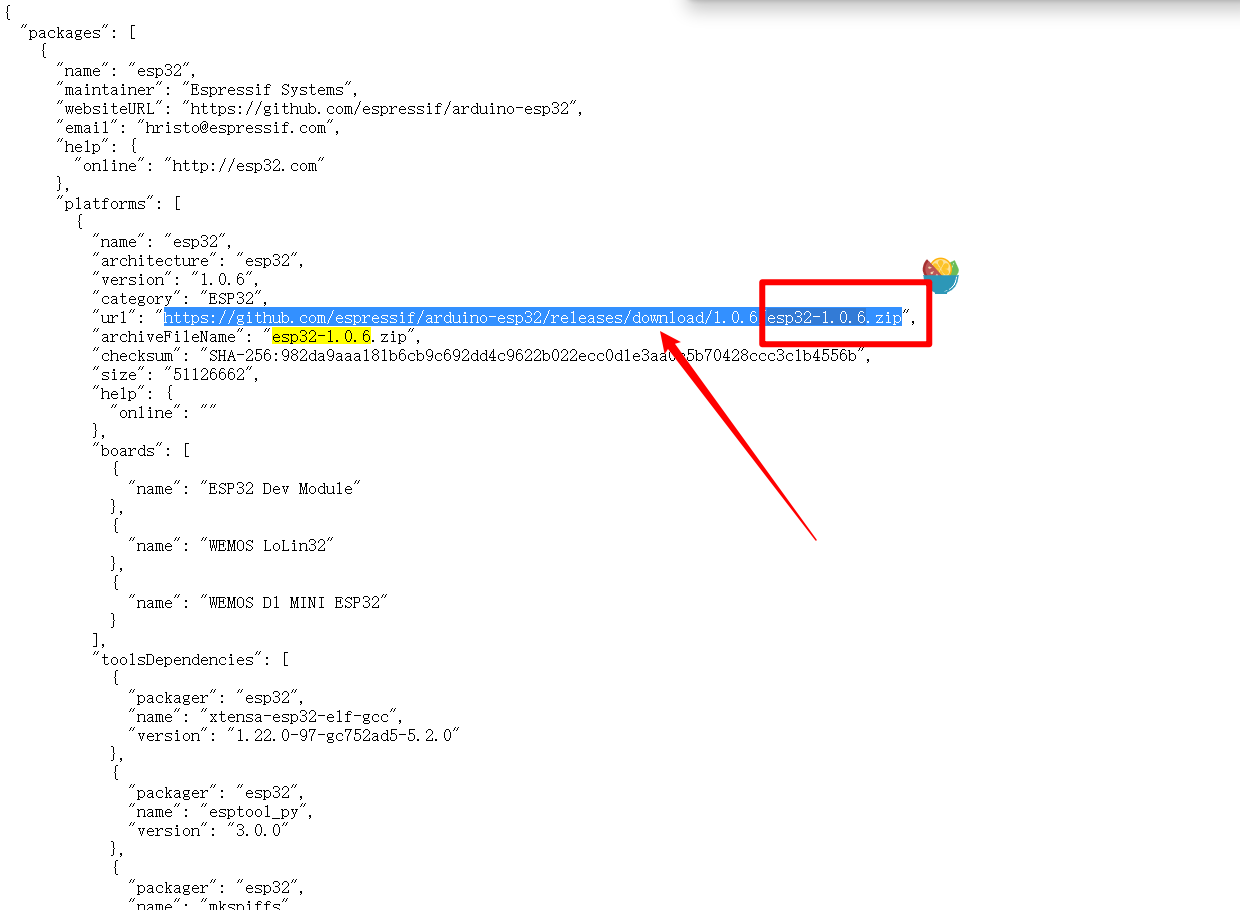Viewport: 1240px width, 910px height.
Task: Select the "category": "ESP32" line
Action: [180, 299]
